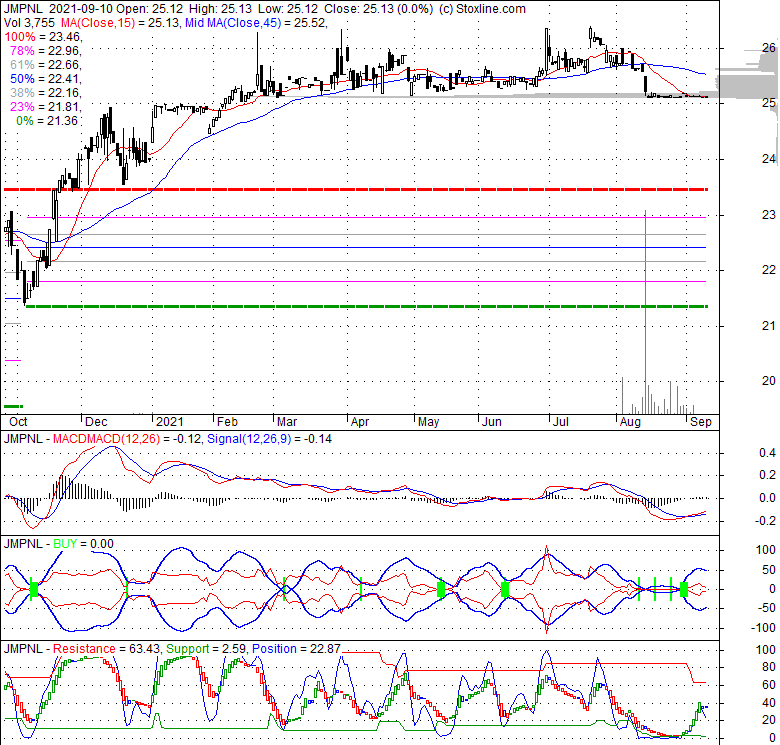This screenshot has width=780, height=745.
Task: Click the MACD axis value -0.2
Action: [x=766, y=521]
